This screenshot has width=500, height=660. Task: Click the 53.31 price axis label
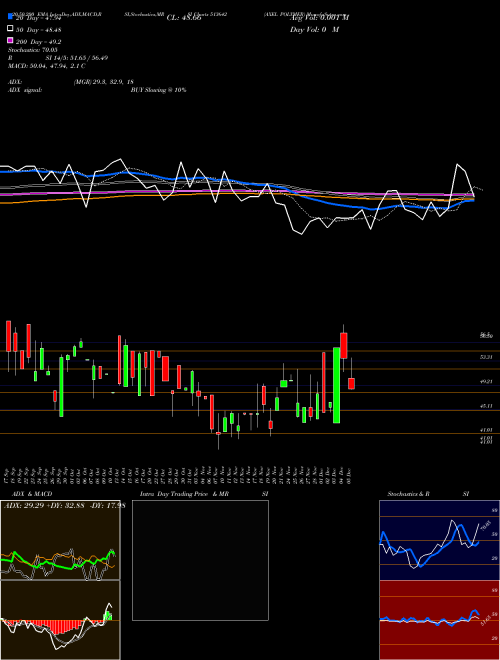[486, 357]
